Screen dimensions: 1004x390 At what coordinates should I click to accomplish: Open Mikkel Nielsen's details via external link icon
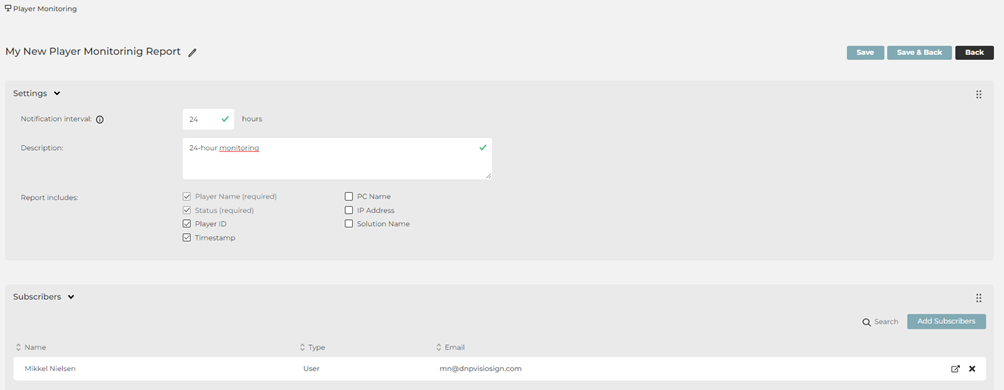955,369
